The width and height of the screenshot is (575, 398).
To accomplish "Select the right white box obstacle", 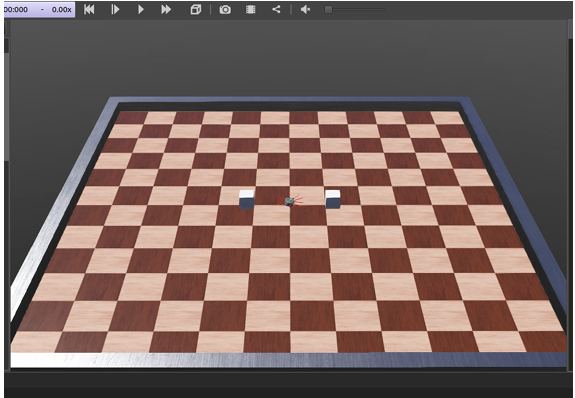I will (x=333, y=199).
